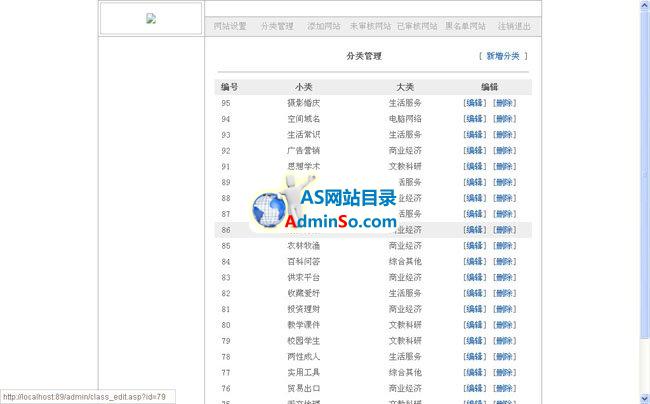Image resolution: width=650 pixels, height=404 pixels.
Task: Edit category 84 百科问答
Action: click(475, 261)
